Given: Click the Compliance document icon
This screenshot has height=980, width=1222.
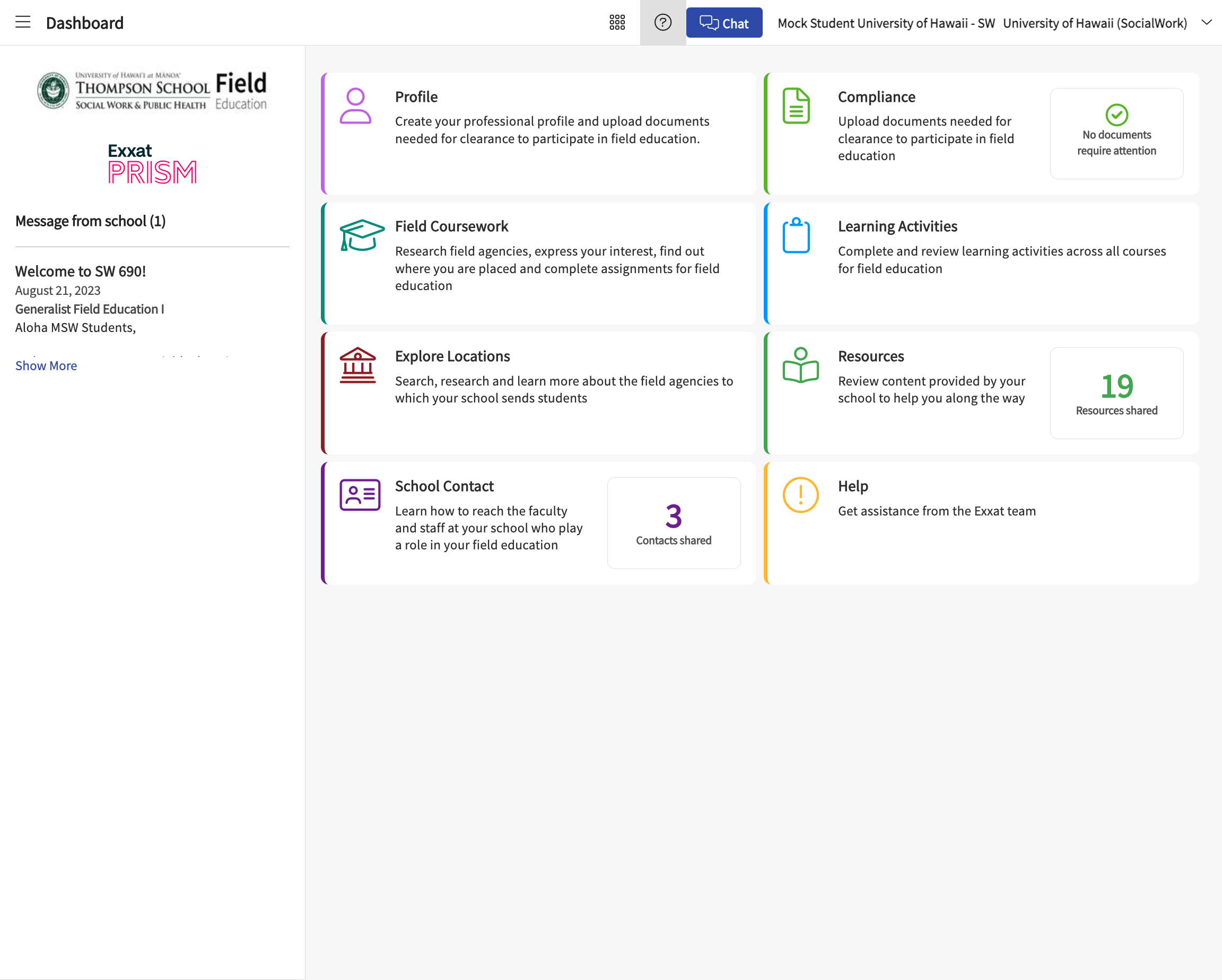Looking at the screenshot, I should point(796,106).
